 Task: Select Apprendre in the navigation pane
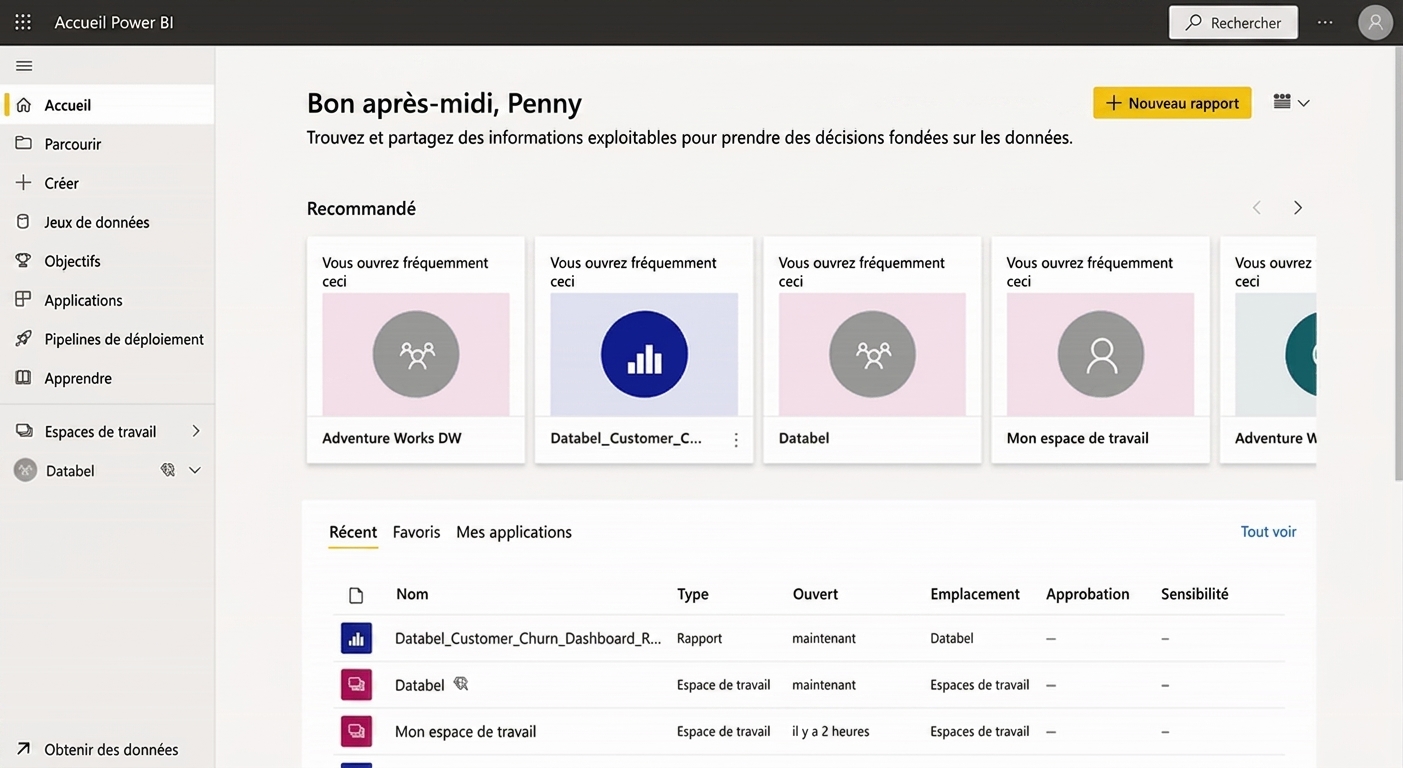coord(108,378)
